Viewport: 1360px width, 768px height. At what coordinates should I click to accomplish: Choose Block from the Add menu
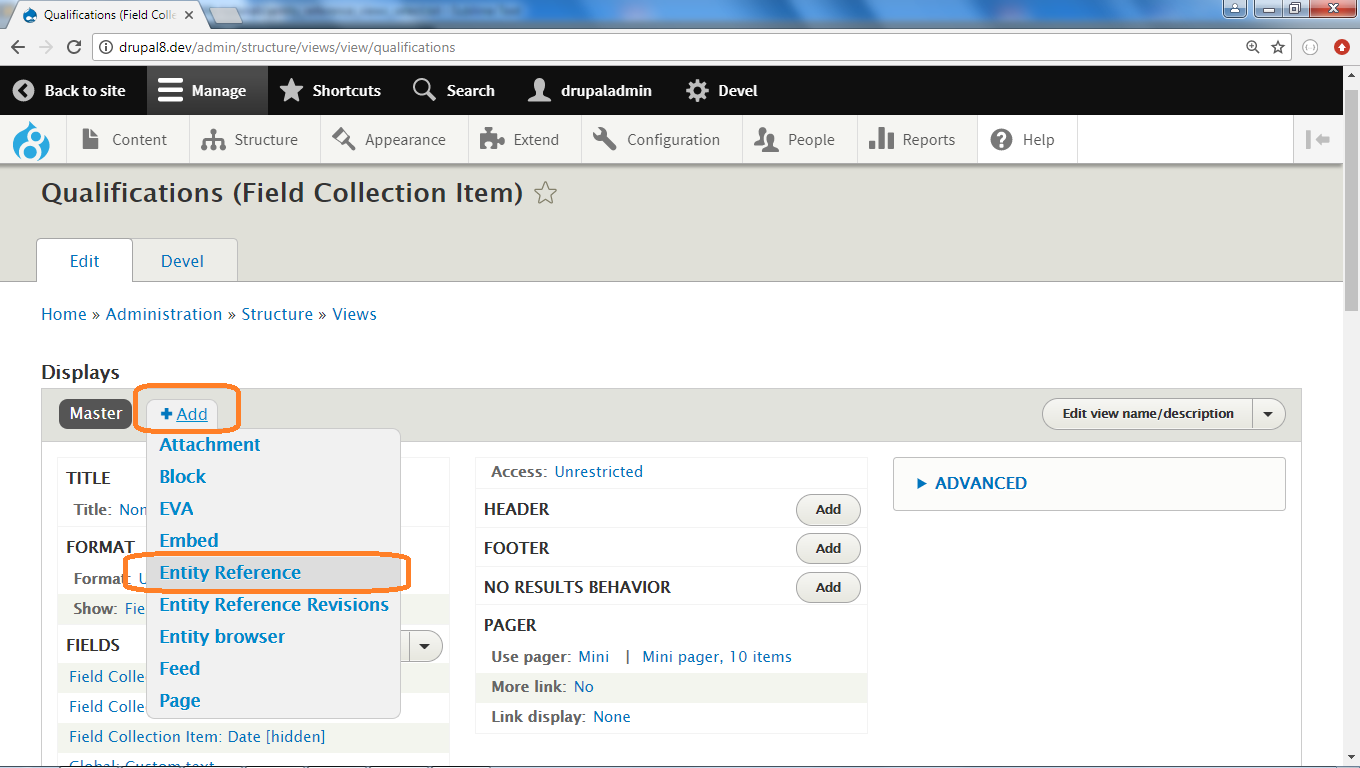[x=183, y=477]
